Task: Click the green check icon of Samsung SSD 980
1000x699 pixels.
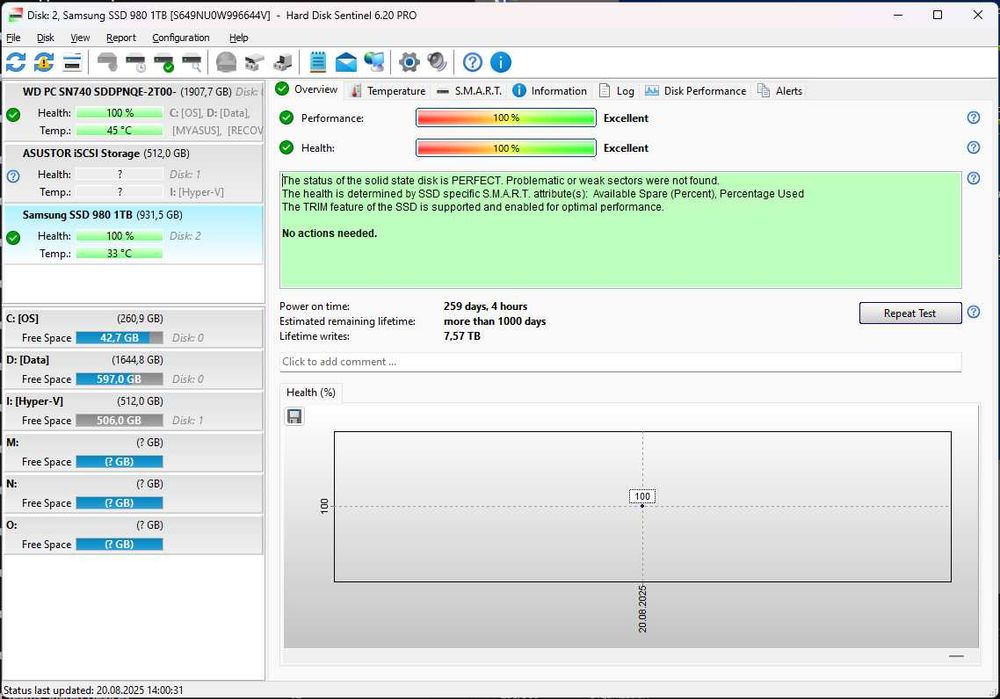Action: pyautogui.click(x=13, y=238)
